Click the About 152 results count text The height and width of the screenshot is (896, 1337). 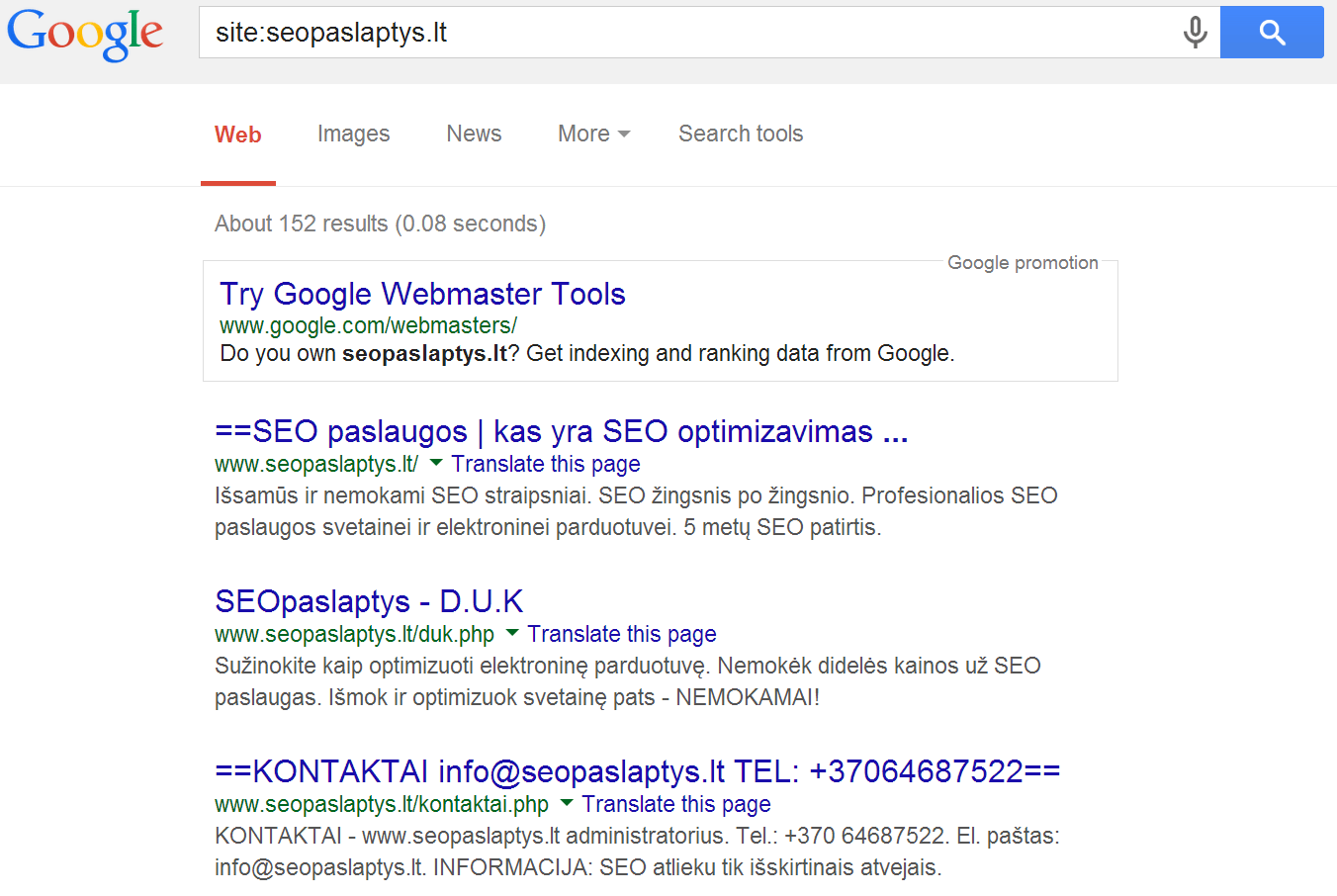pos(380,224)
